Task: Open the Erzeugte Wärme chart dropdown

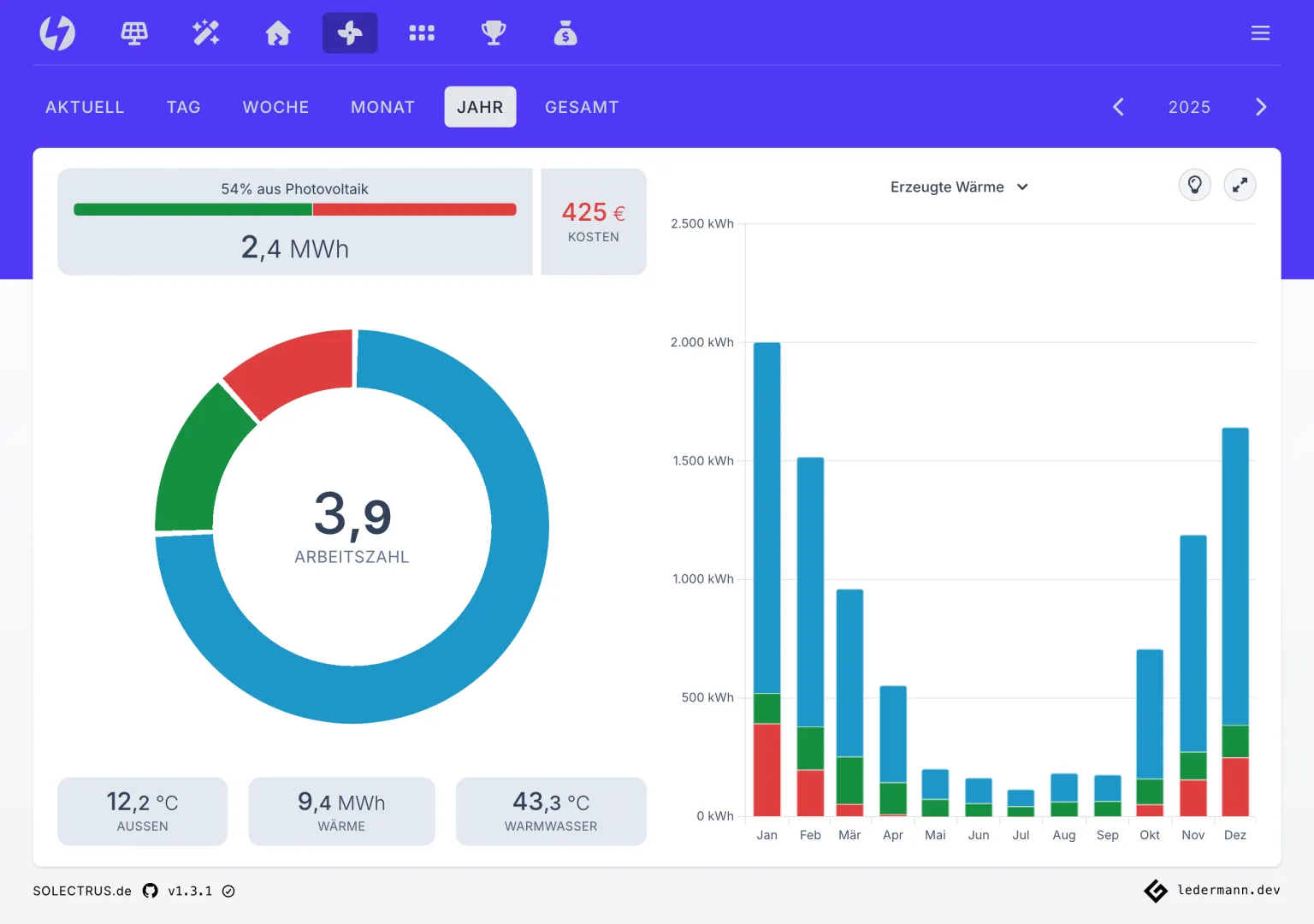Action: coord(959,187)
